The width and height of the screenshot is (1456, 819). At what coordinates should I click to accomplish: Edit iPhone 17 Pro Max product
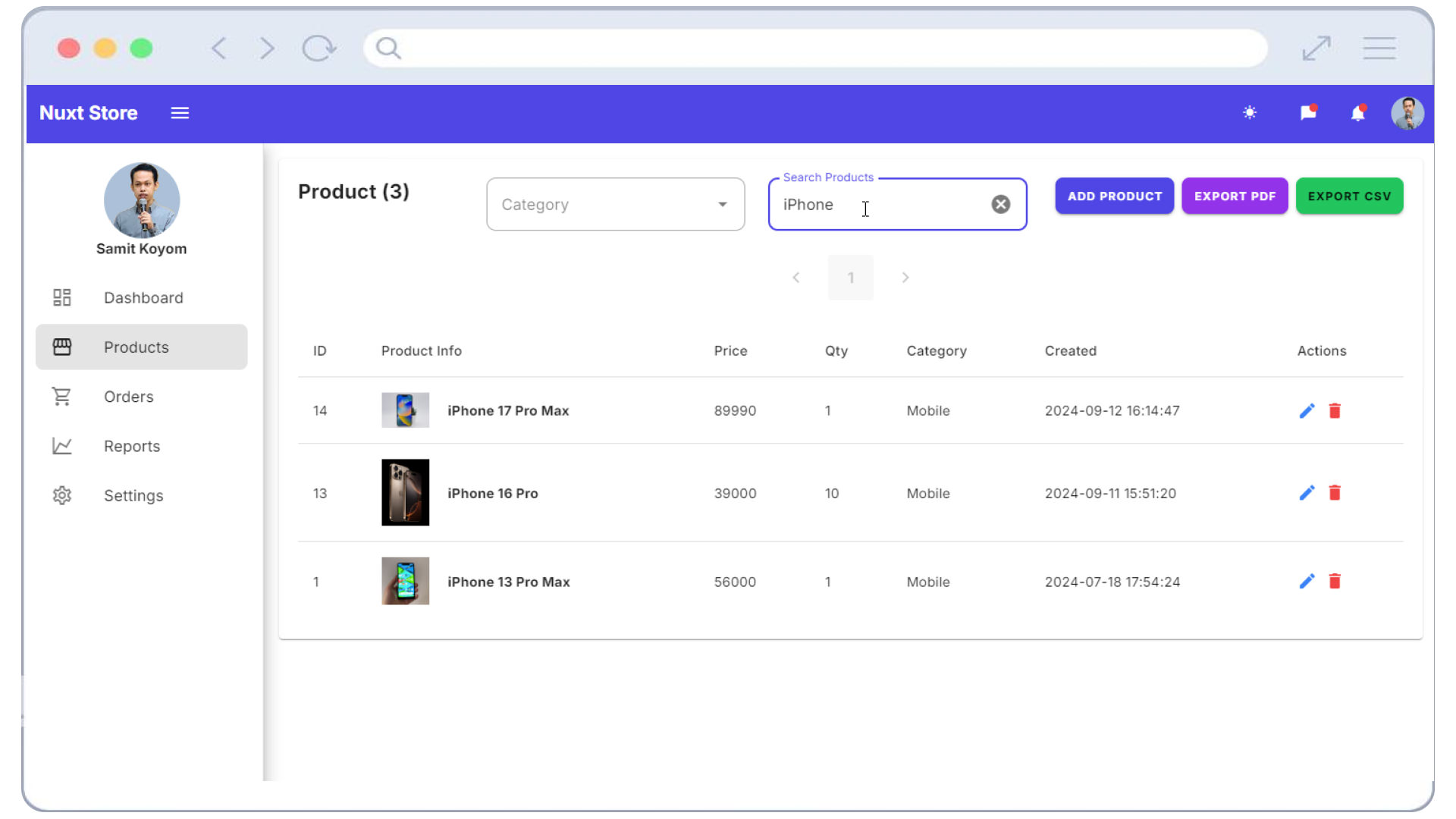1307,410
